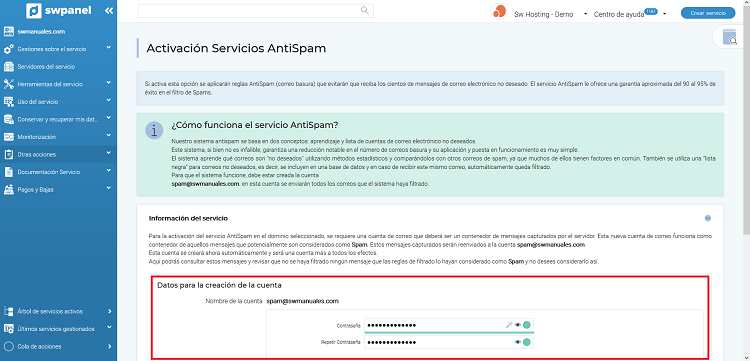Click the spam@swmanuales.com account name value
Screen dimensions: 750x361
pyautogui.click(x=303, y=301)
